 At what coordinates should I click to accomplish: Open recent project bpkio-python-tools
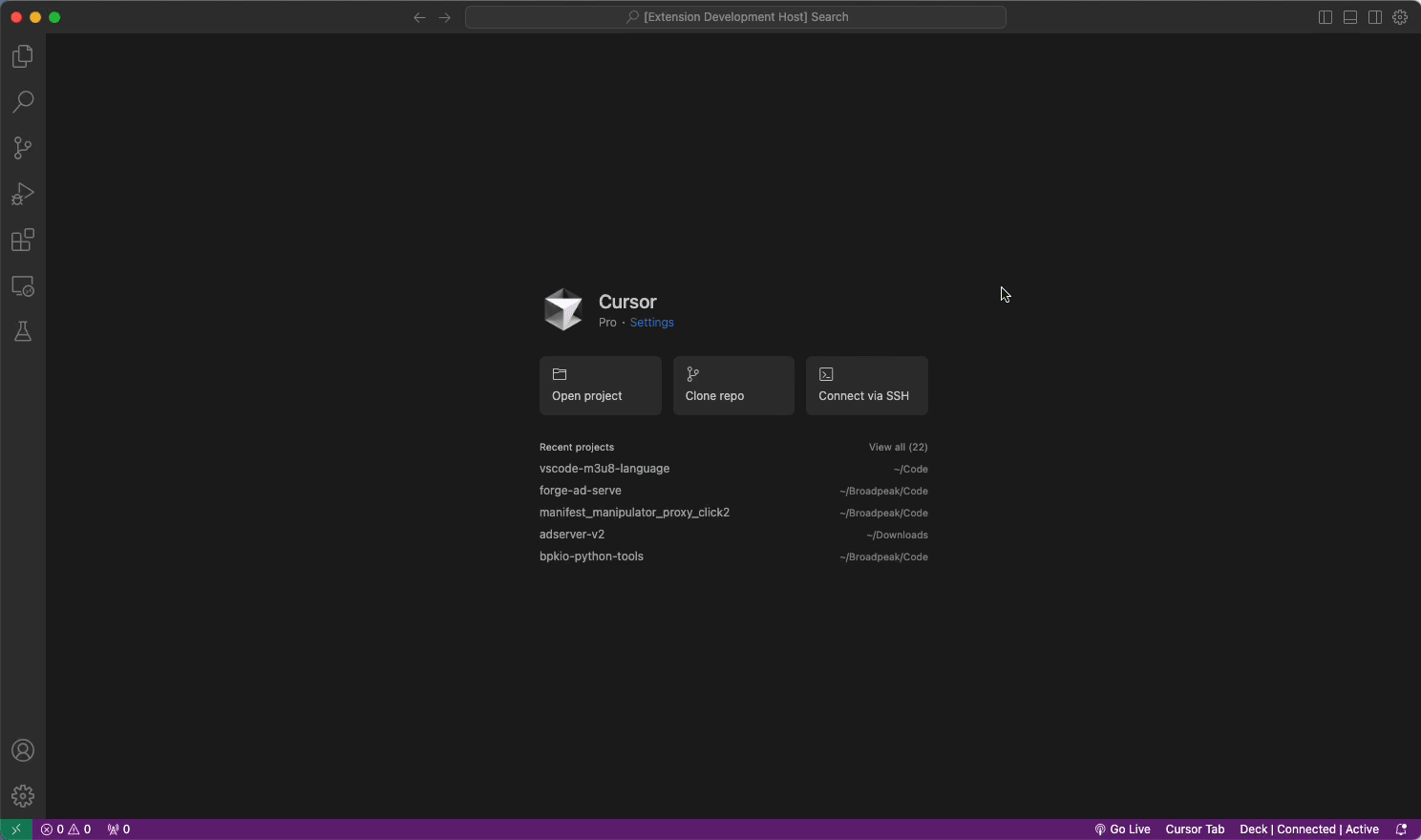(733, 556)
